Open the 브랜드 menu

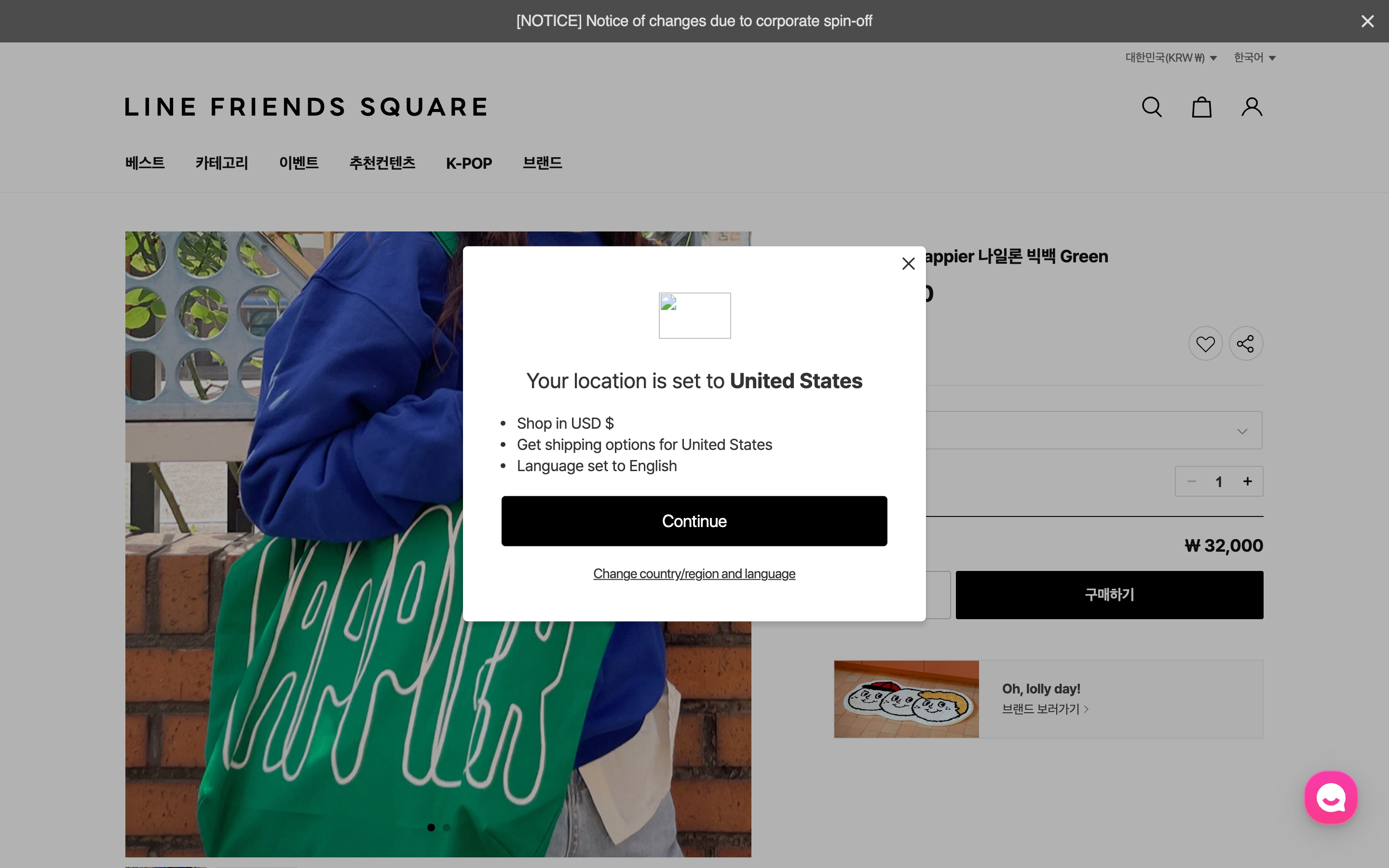click(542, 163)
